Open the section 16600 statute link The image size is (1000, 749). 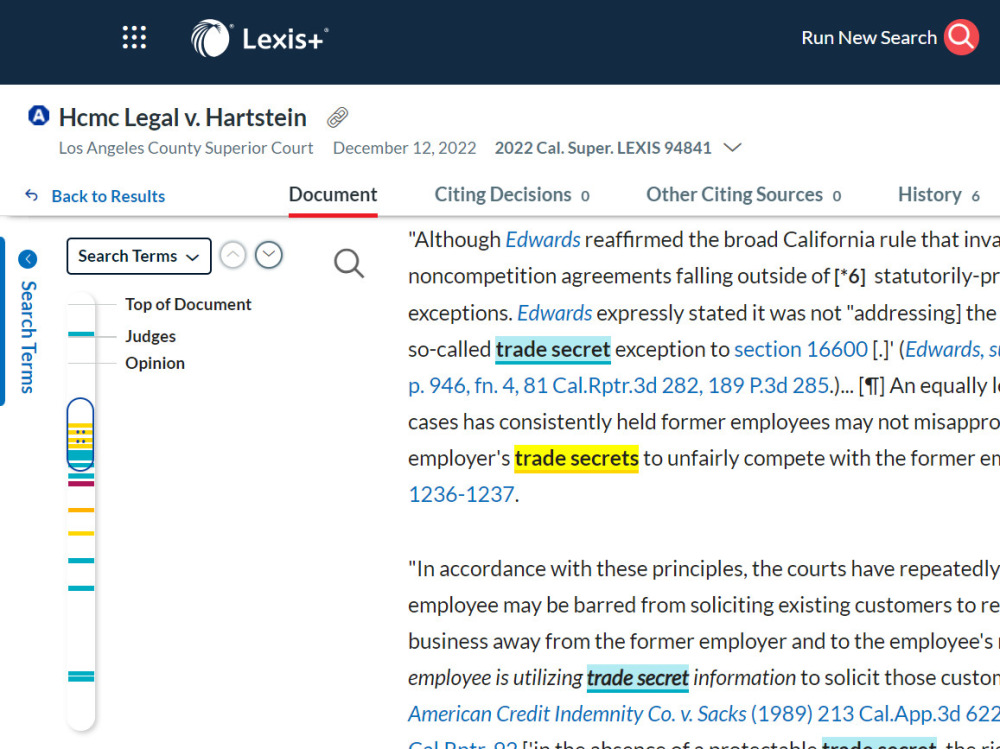tap(801, 350)
